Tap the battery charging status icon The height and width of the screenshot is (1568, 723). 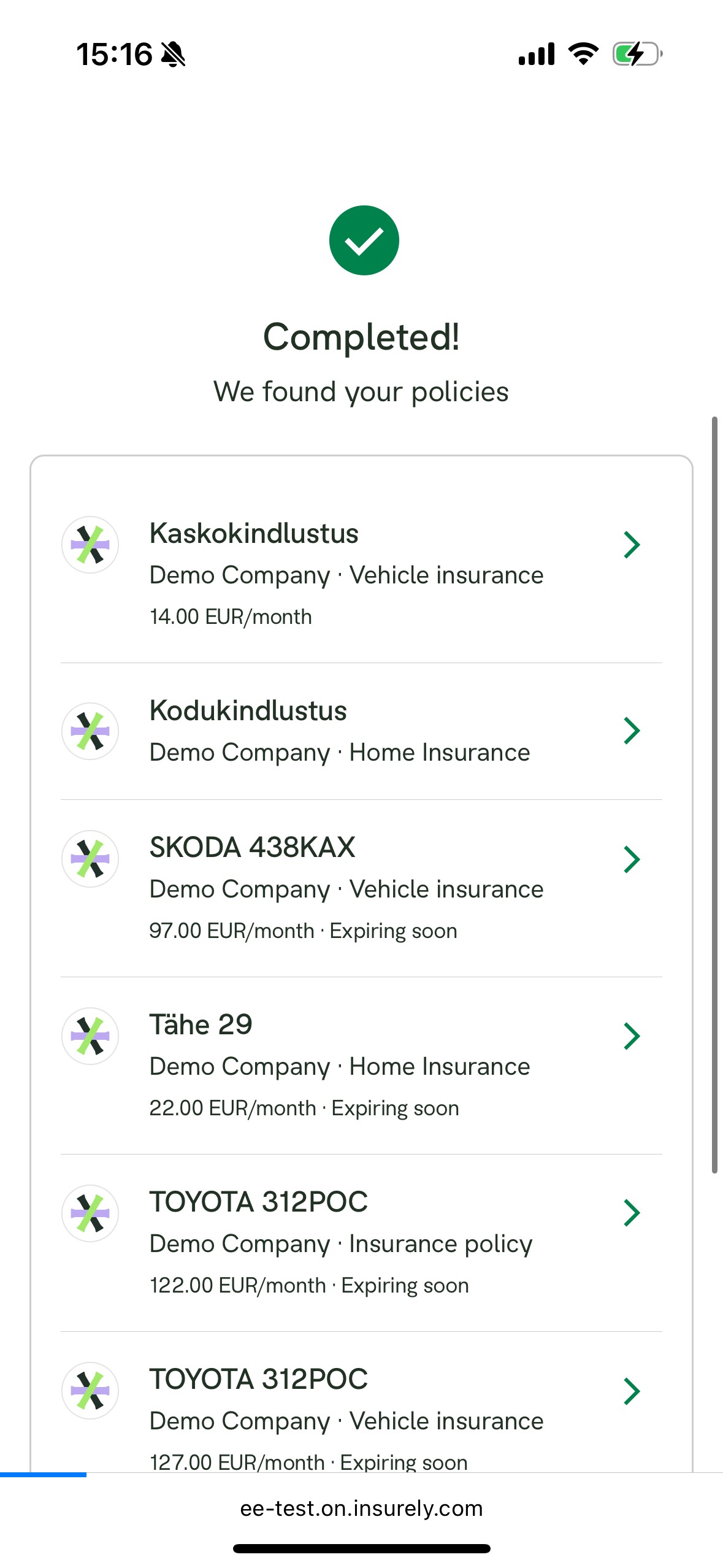tap(637, 54)
